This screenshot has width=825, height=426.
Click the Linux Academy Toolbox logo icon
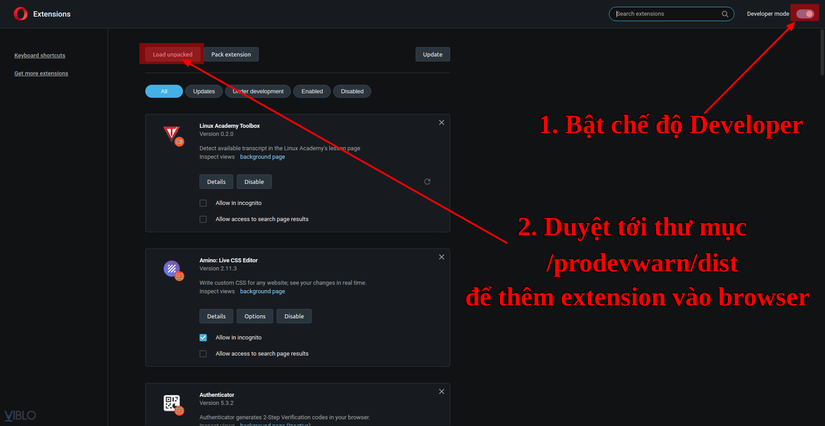[172, 134]
